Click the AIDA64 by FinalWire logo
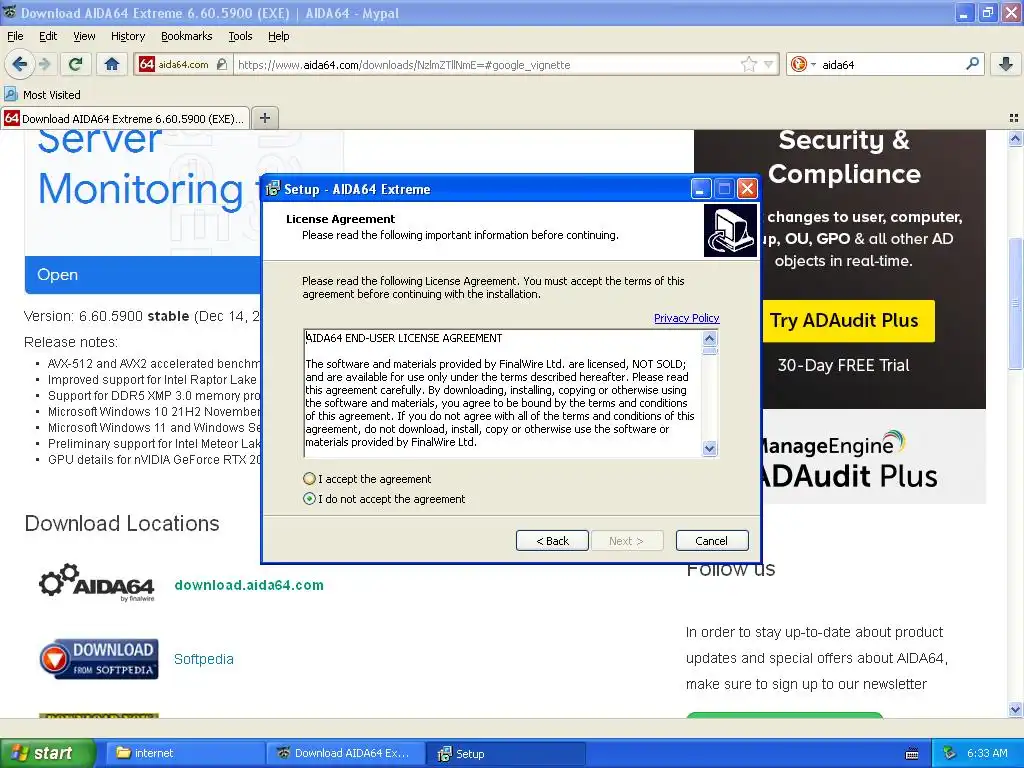Screen dimensions: 1024x768 tap(97, 583)
